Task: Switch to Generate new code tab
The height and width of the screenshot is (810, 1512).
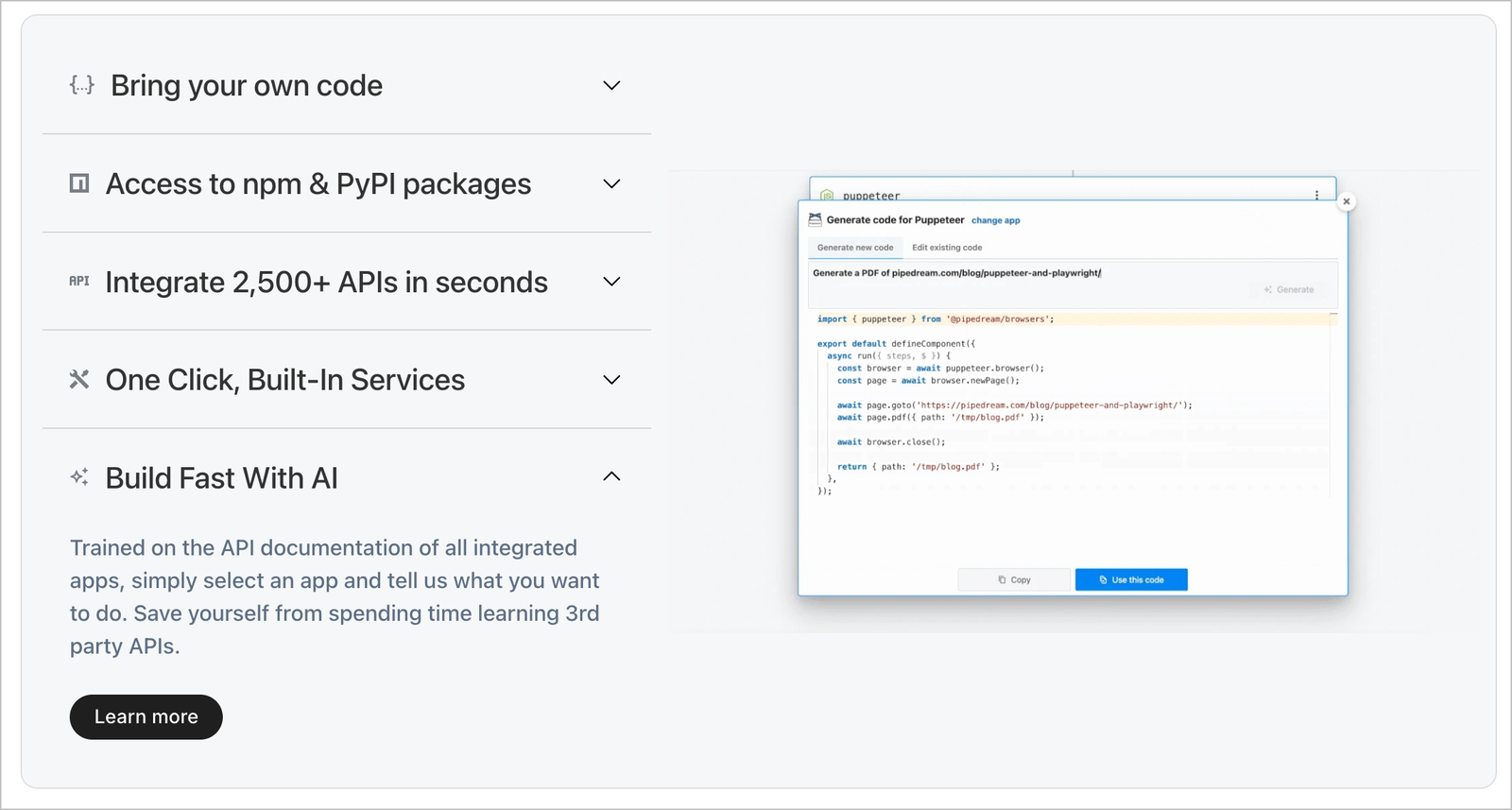Action: pyautogui.click(x=855, y=248)
